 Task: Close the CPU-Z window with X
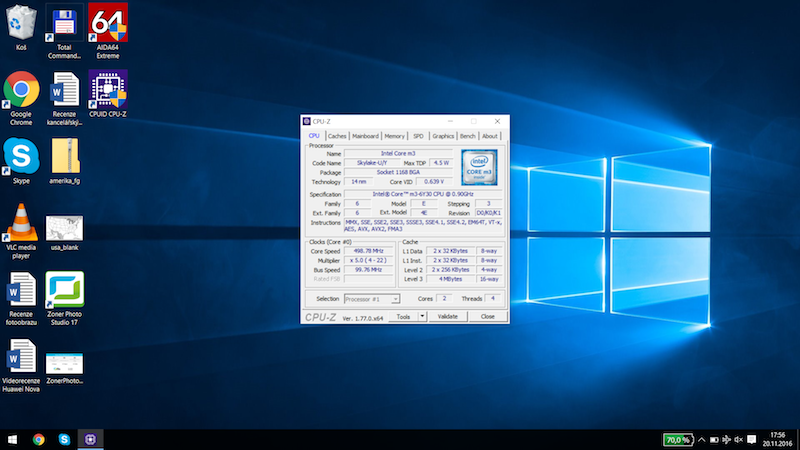[x=497, y=121]
